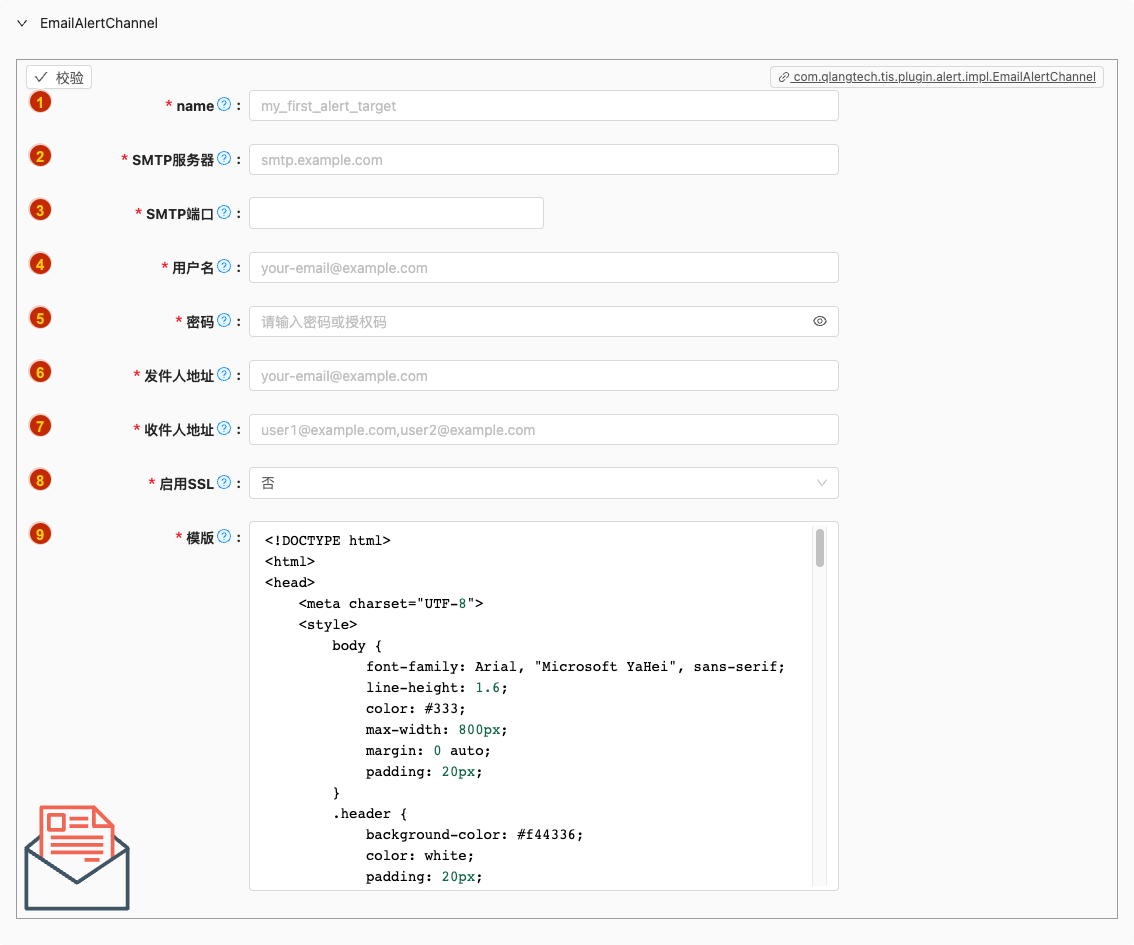Click into the 收件人地址 recipients field
The width and height of the screenshot is (1134, 945).
click(543, 430)
